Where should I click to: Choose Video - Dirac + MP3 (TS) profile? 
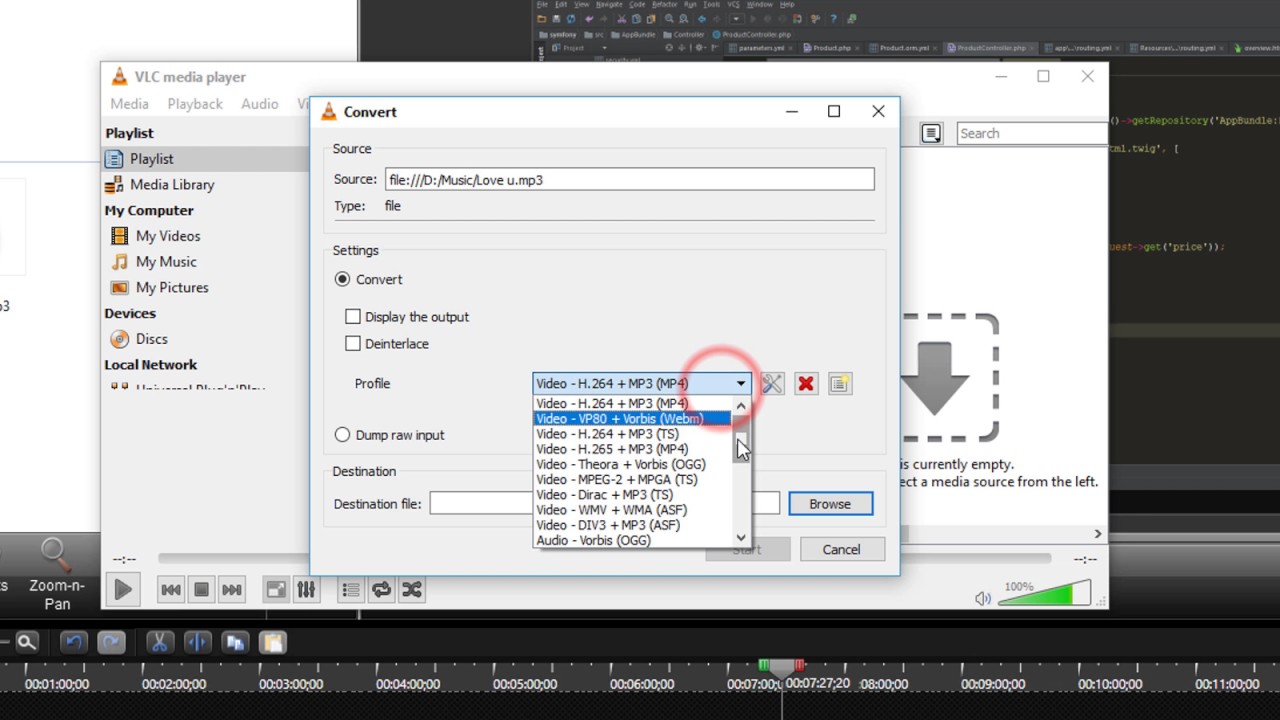click(x=634, y=495)
